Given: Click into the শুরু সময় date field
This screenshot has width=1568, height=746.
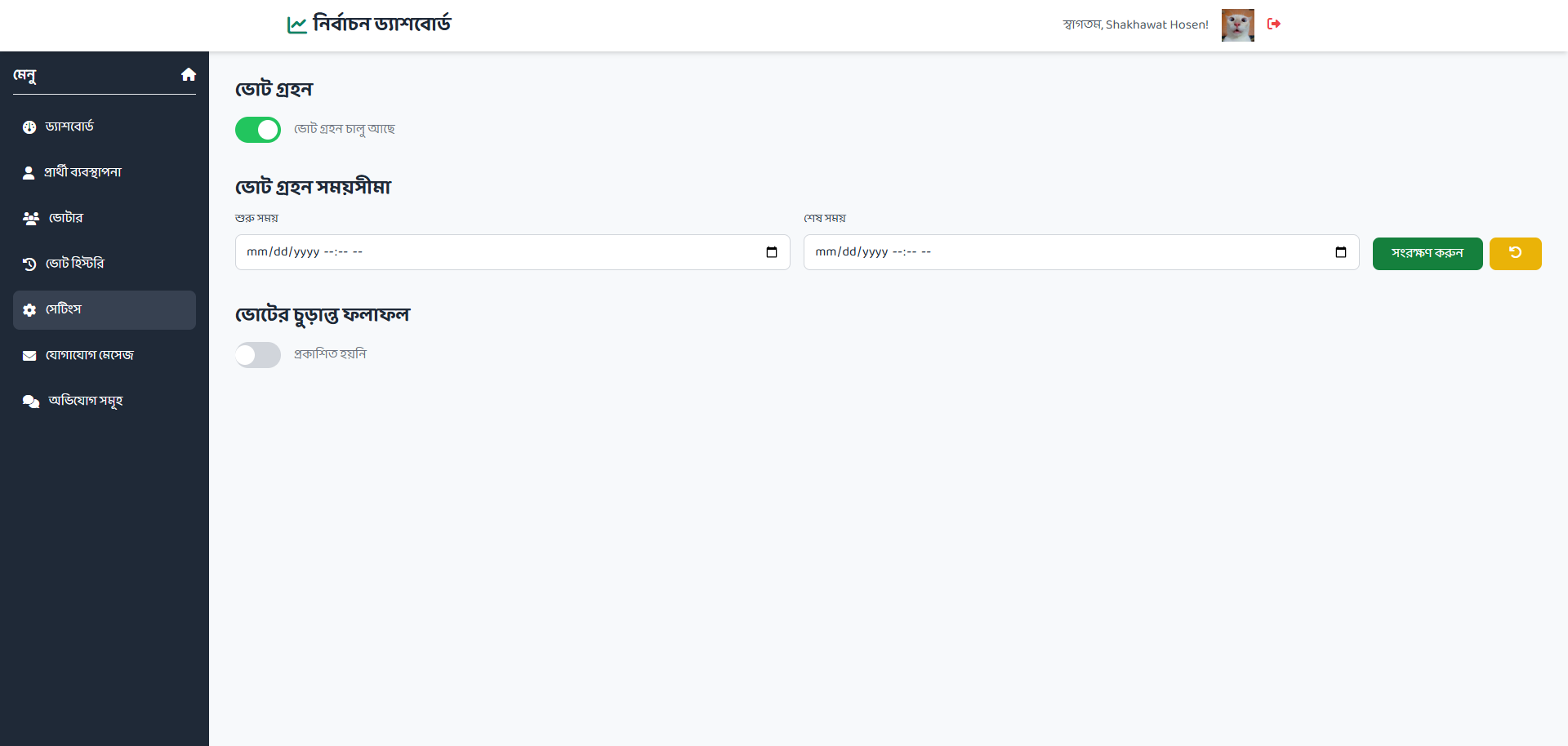Looking at the screenshot, I should click(x=490, y=252).
